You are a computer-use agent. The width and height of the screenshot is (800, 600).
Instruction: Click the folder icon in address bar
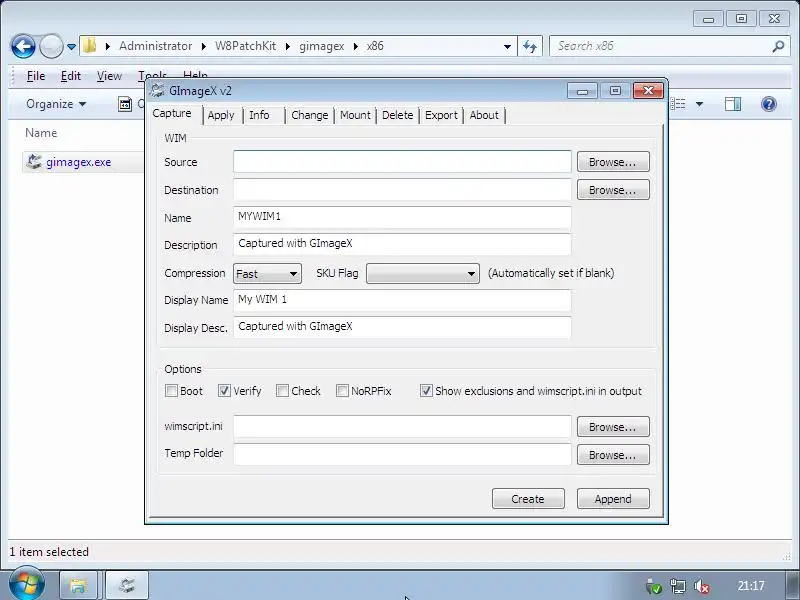tap(89, 45)
